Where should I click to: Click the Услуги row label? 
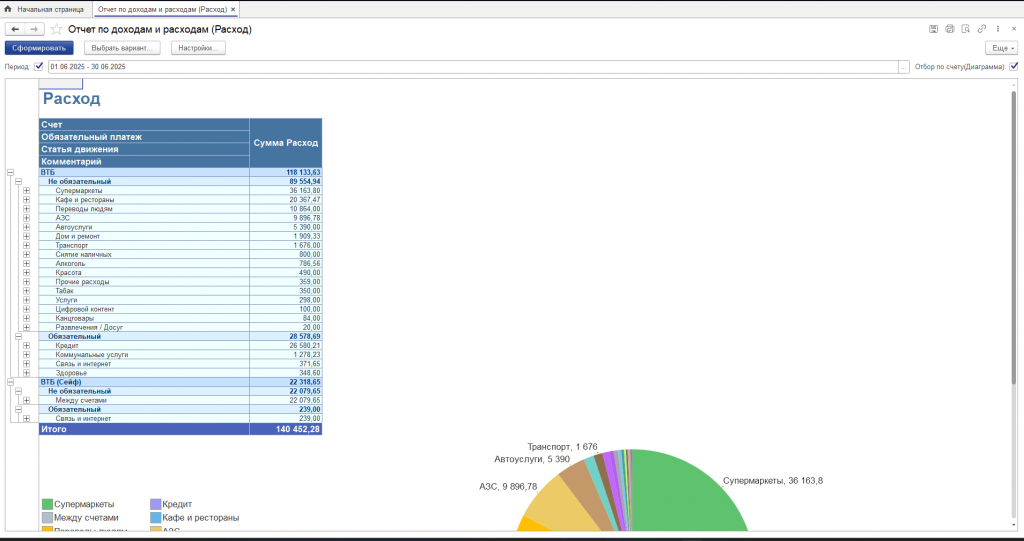66,300
